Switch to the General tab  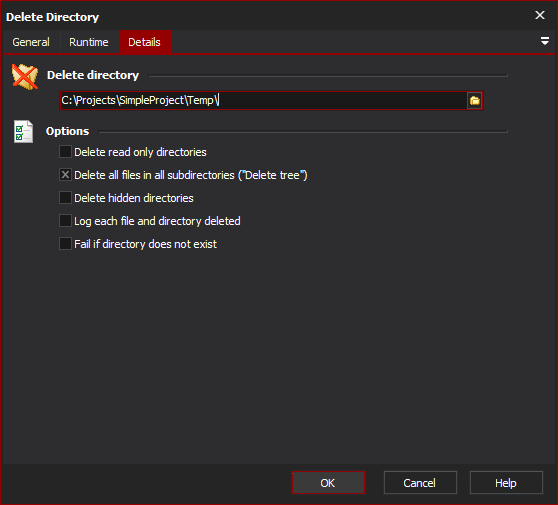pos(31,42)
